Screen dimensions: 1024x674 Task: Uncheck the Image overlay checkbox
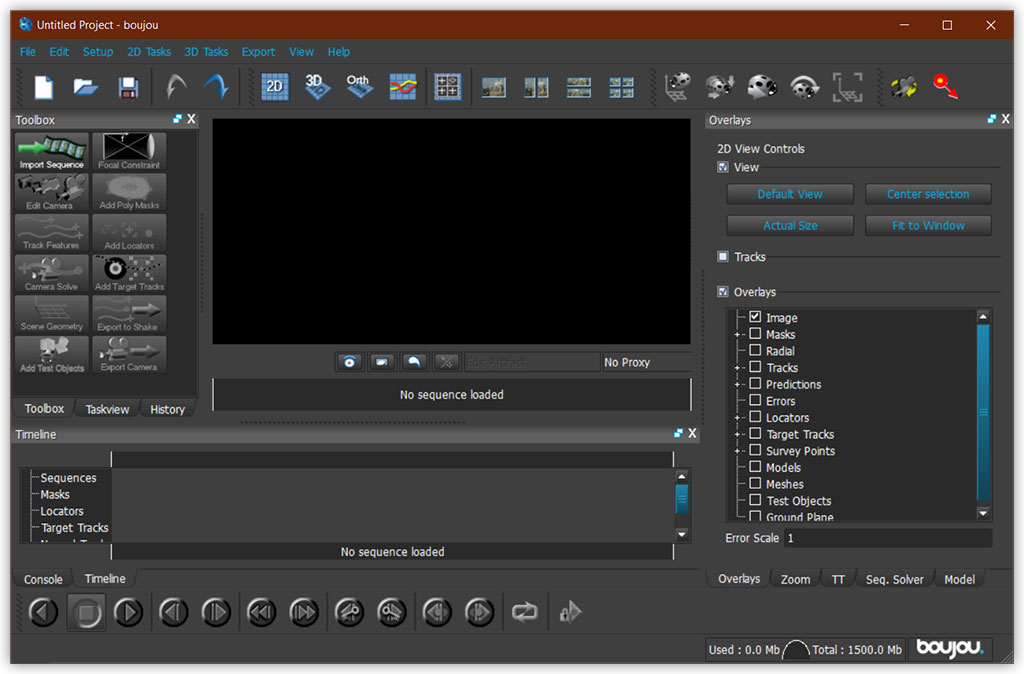pos(755,317)
